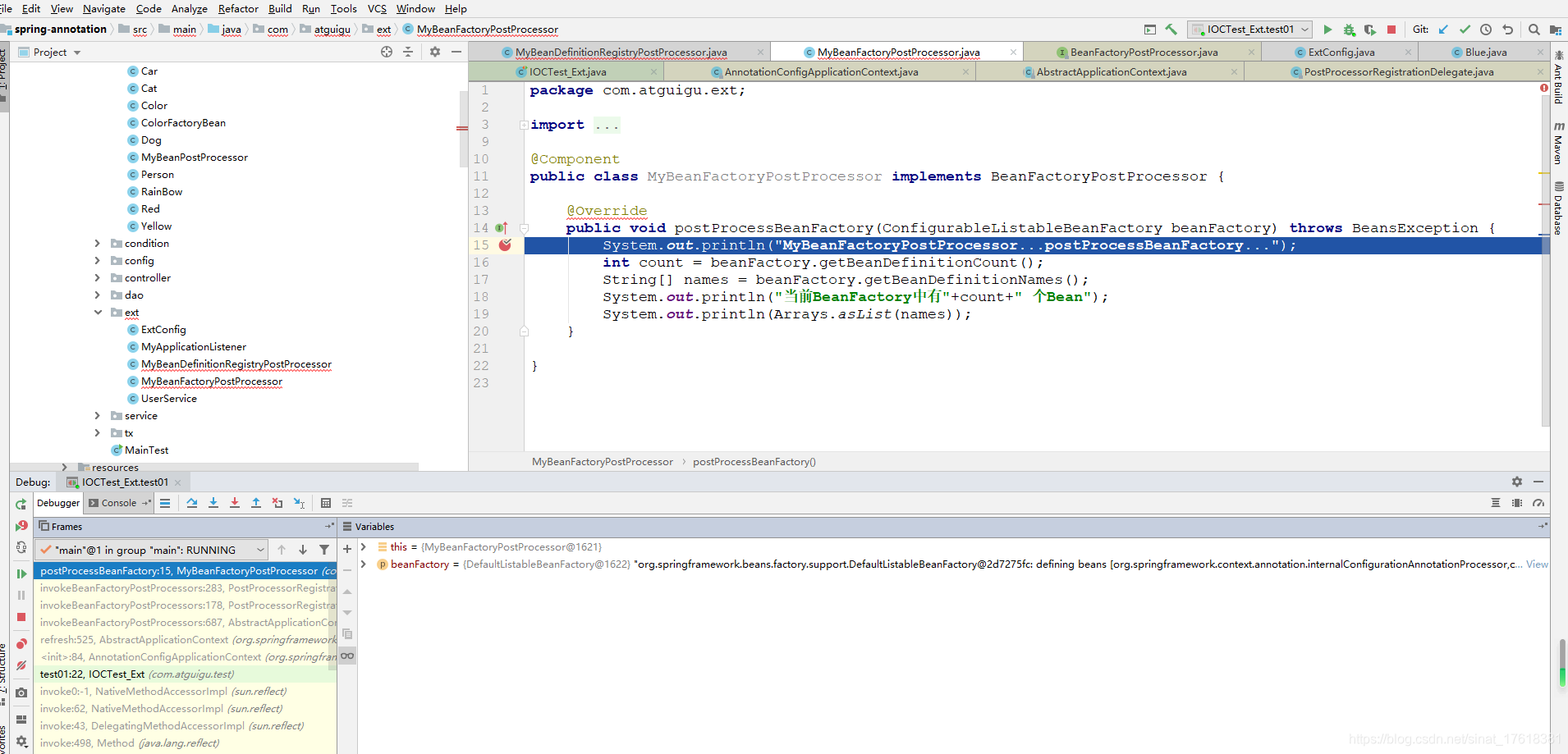Open the Maven tool window tab
1568x754 pixels.
1559,144
